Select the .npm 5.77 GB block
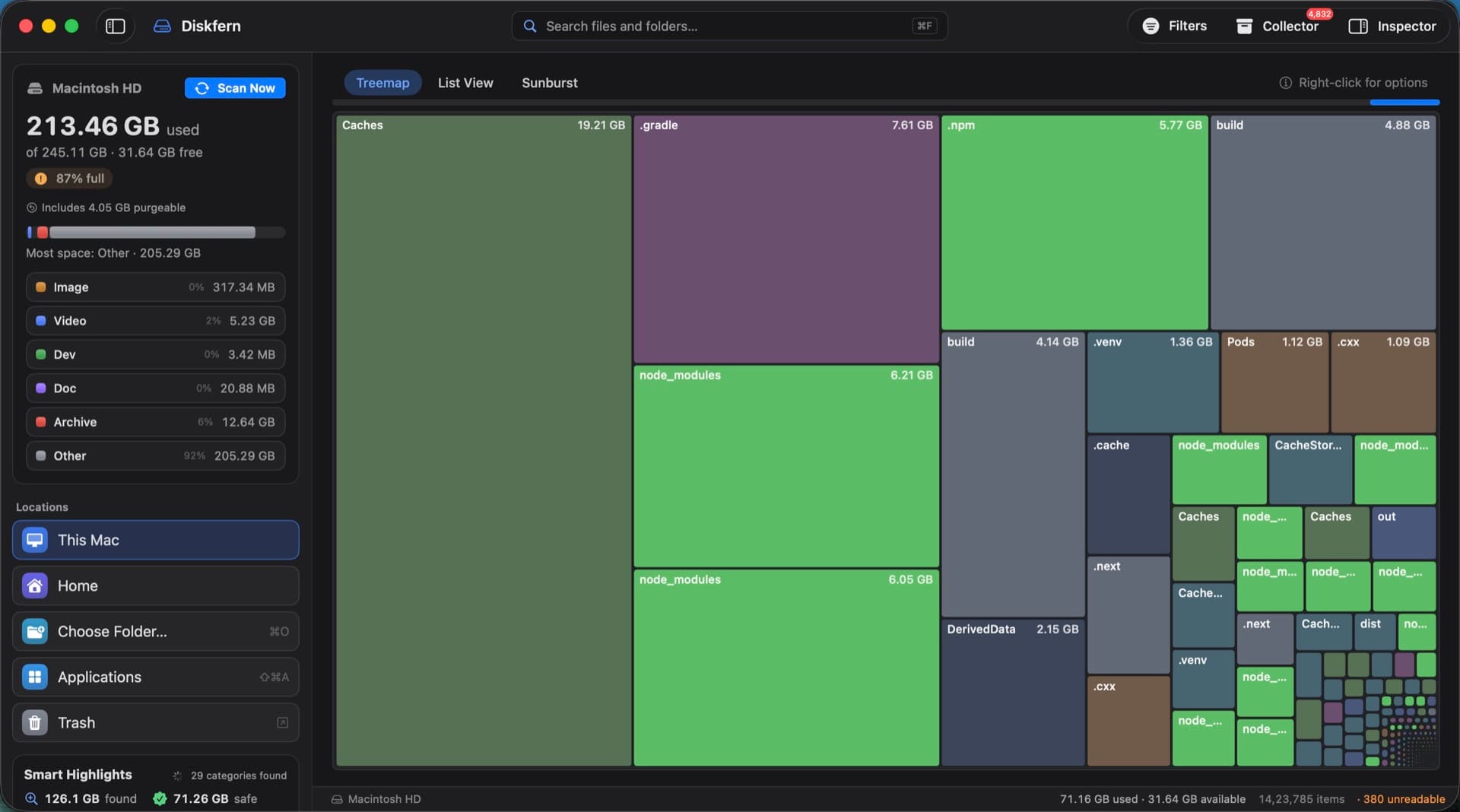1460x812 pixels. (x=1074, y=222)
